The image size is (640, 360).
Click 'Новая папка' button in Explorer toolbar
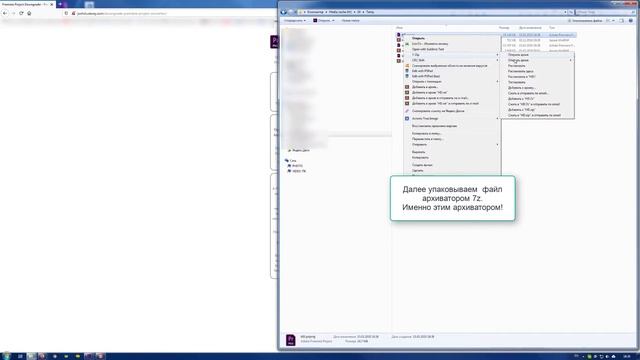click(350, 20)
